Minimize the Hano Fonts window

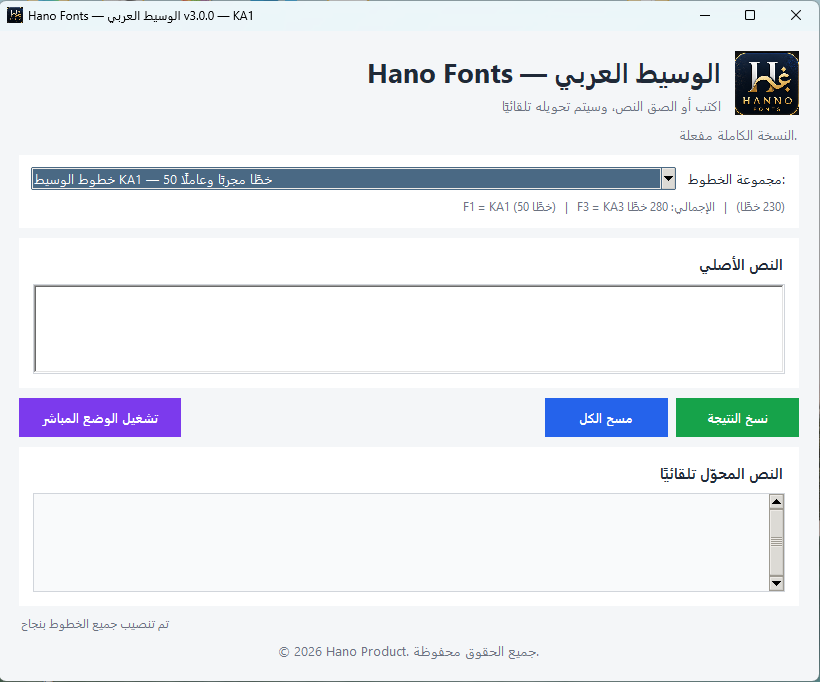coord(705,15)
